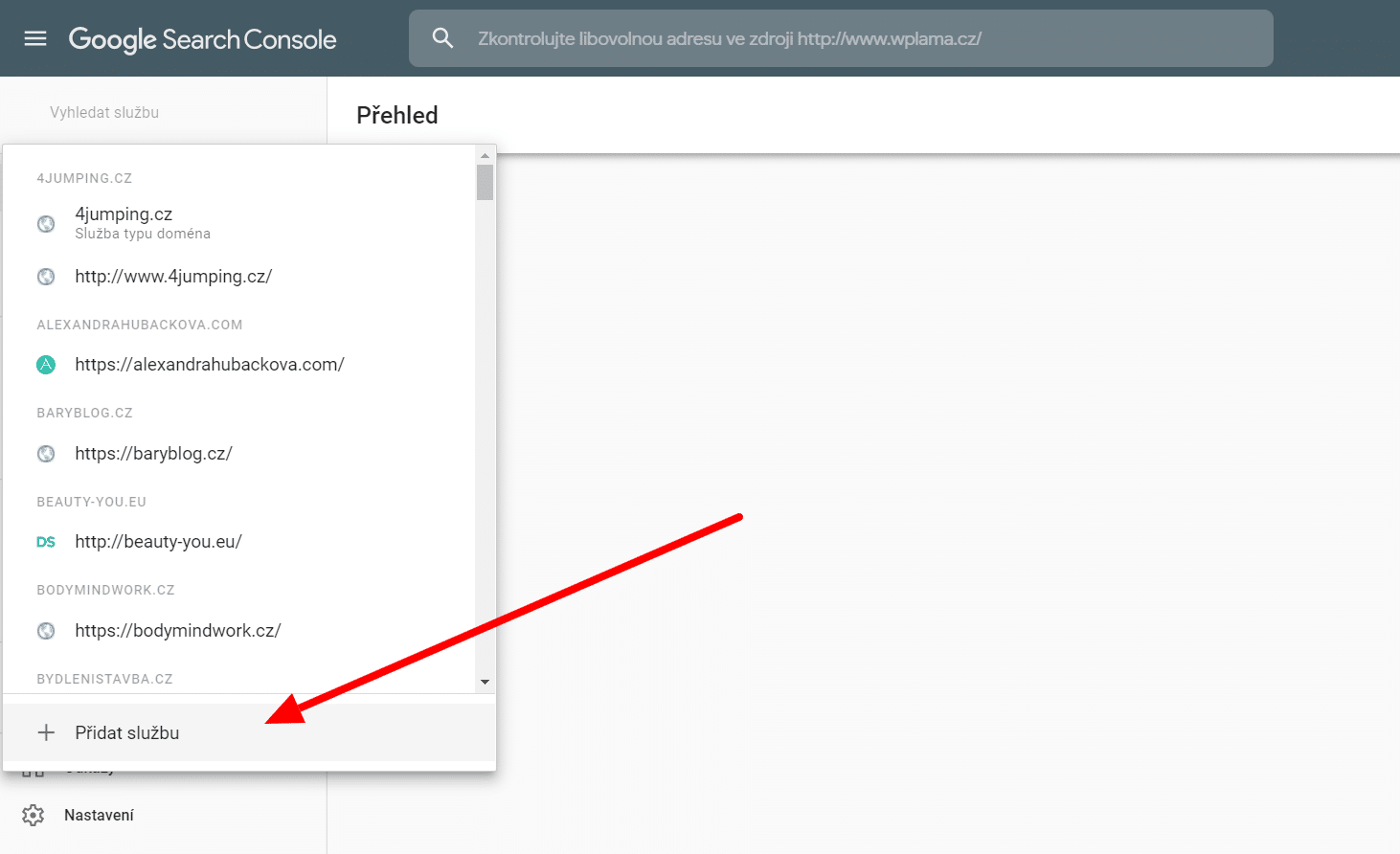Select property http://www.4jumping.cz/

point(238,277)
